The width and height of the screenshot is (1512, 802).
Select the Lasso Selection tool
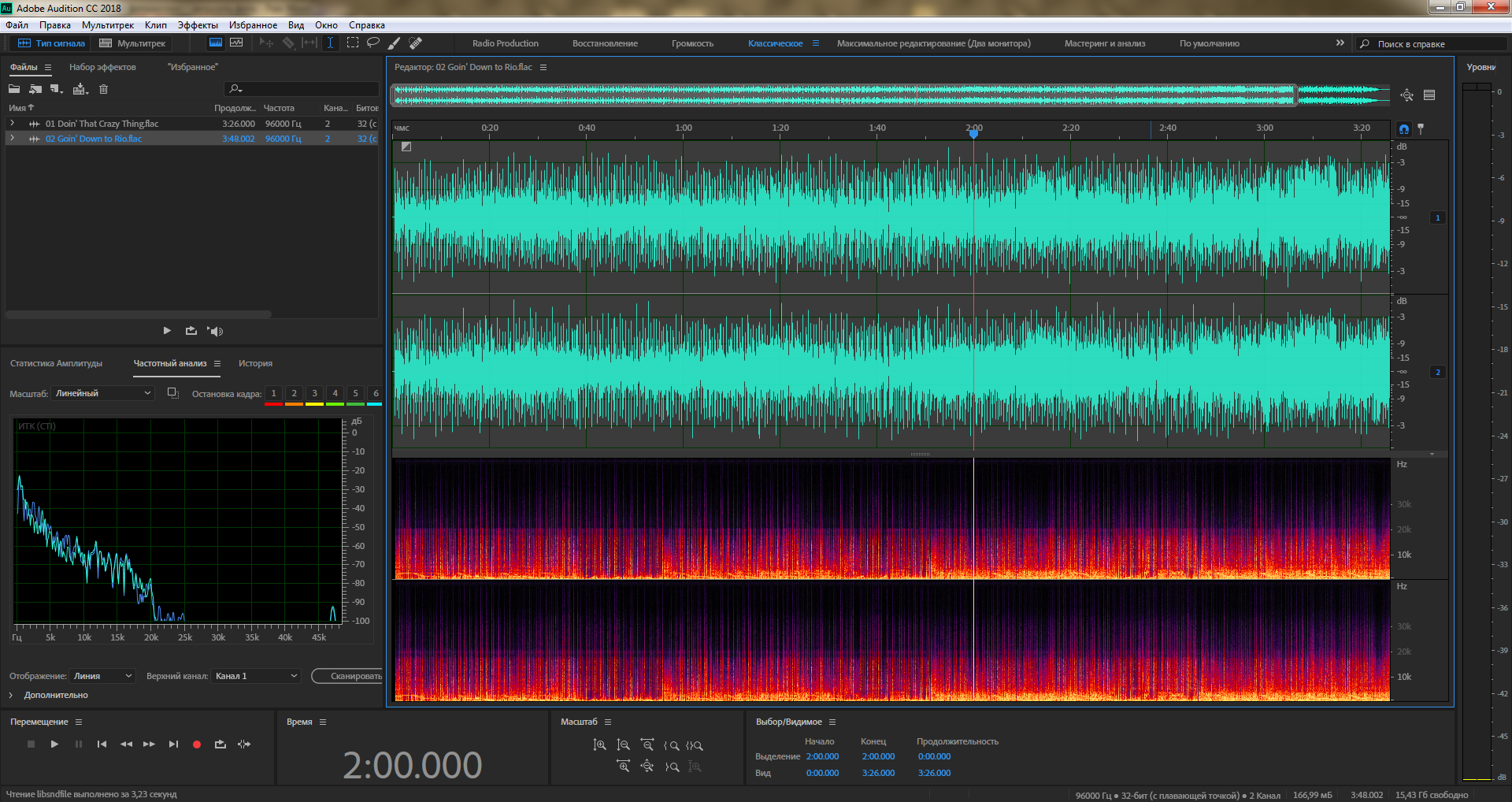click(373, 43)
